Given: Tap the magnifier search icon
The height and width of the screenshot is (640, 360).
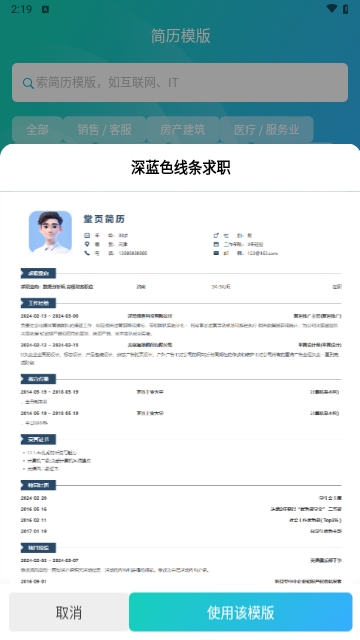Looking at the screenshot, I should click(28, 83).
